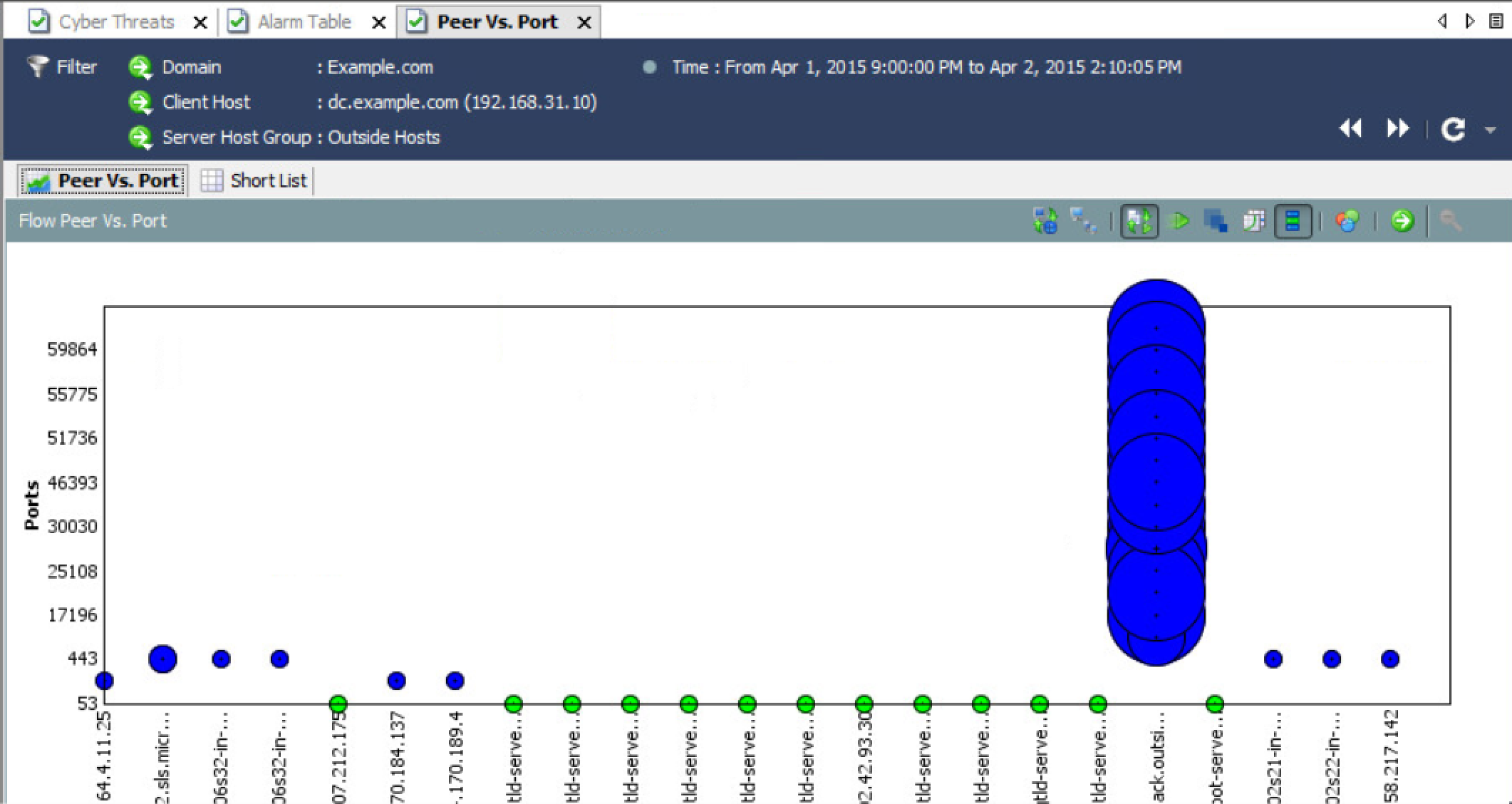
Task: Toggle the green-blue stacked bars toolbar button
Action: pyautogui.click(x=1293, y=221)
